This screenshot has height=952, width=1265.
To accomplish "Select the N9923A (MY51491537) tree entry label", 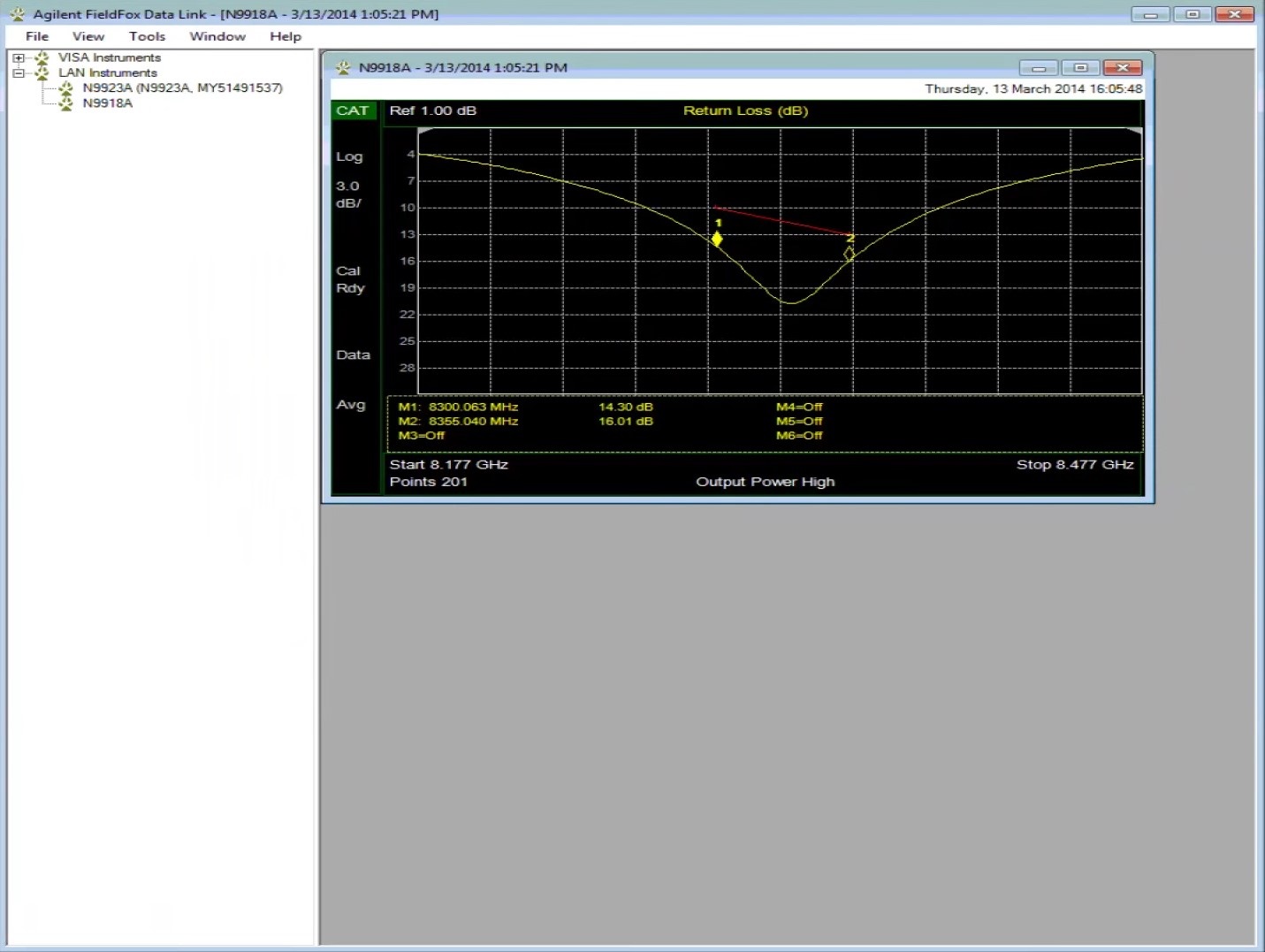I will point(182,88).
